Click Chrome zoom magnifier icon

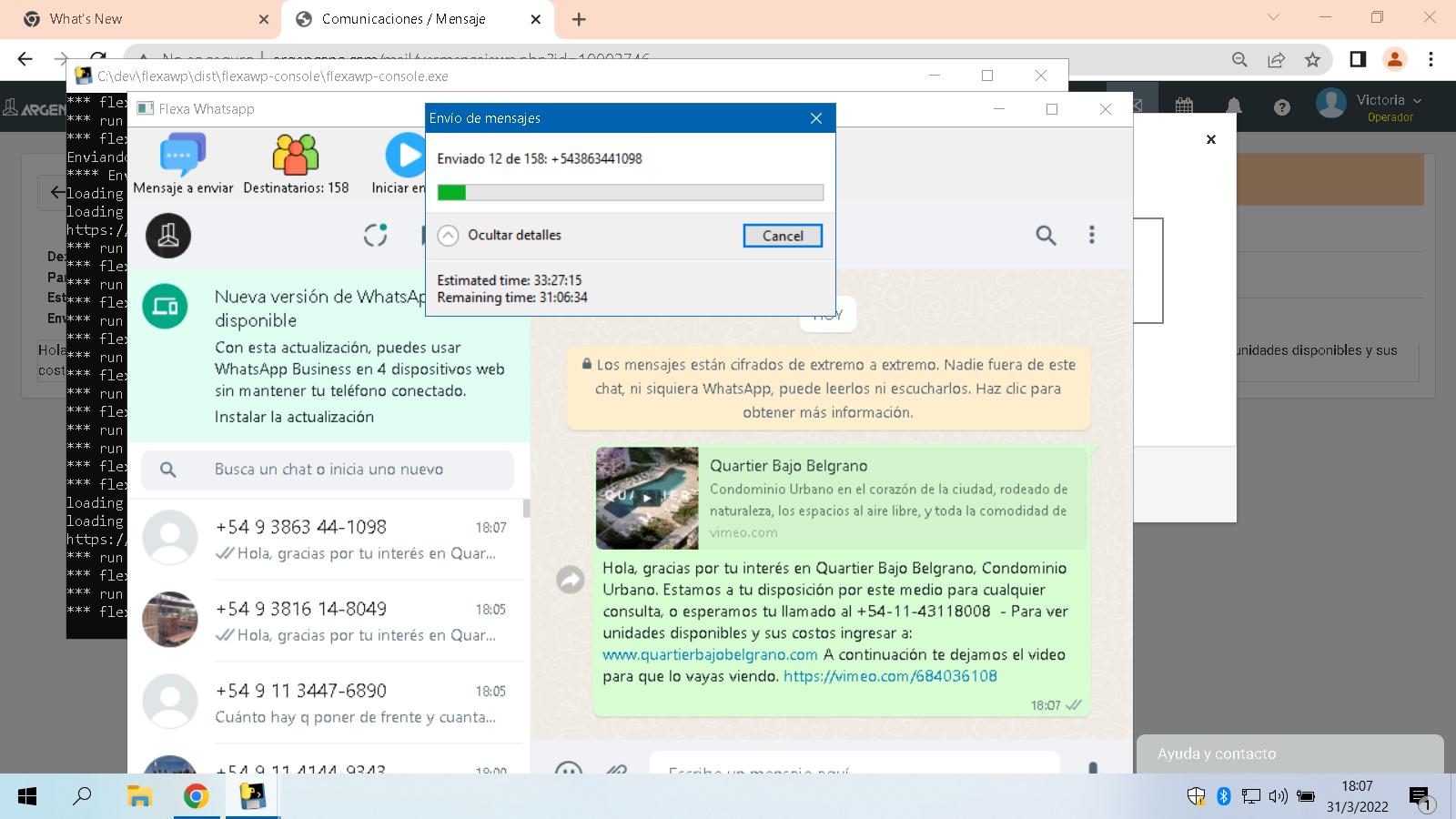pos(1239,59)
